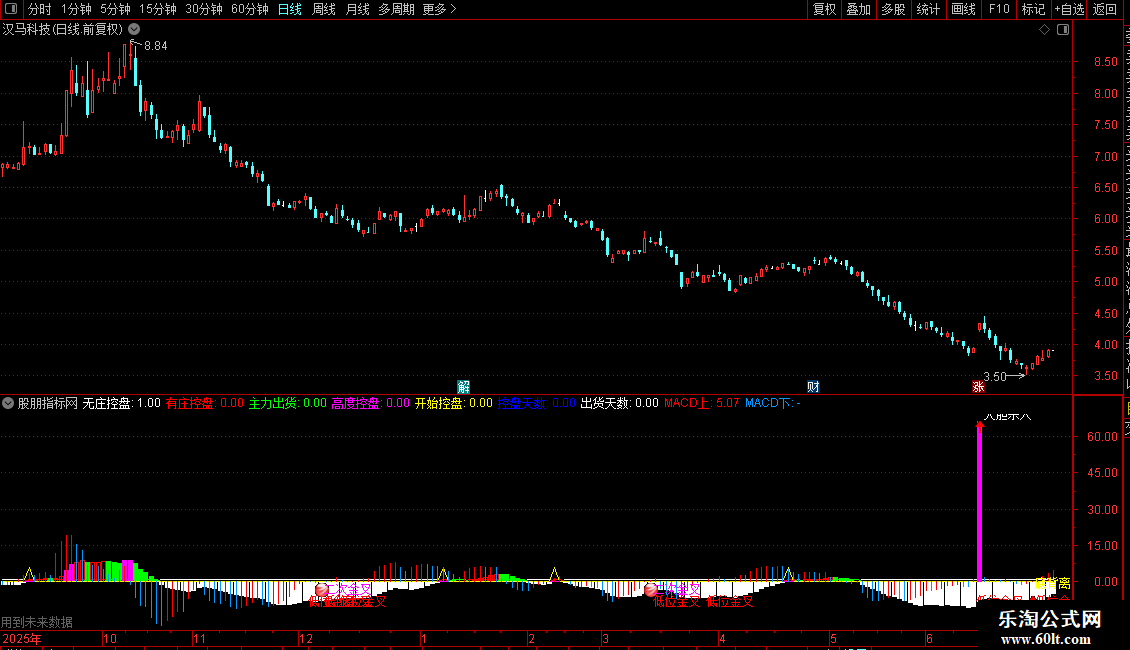Click the 解 event marker icon
This screenshot has height=650, width=1130.
click(x=463, y=387)
